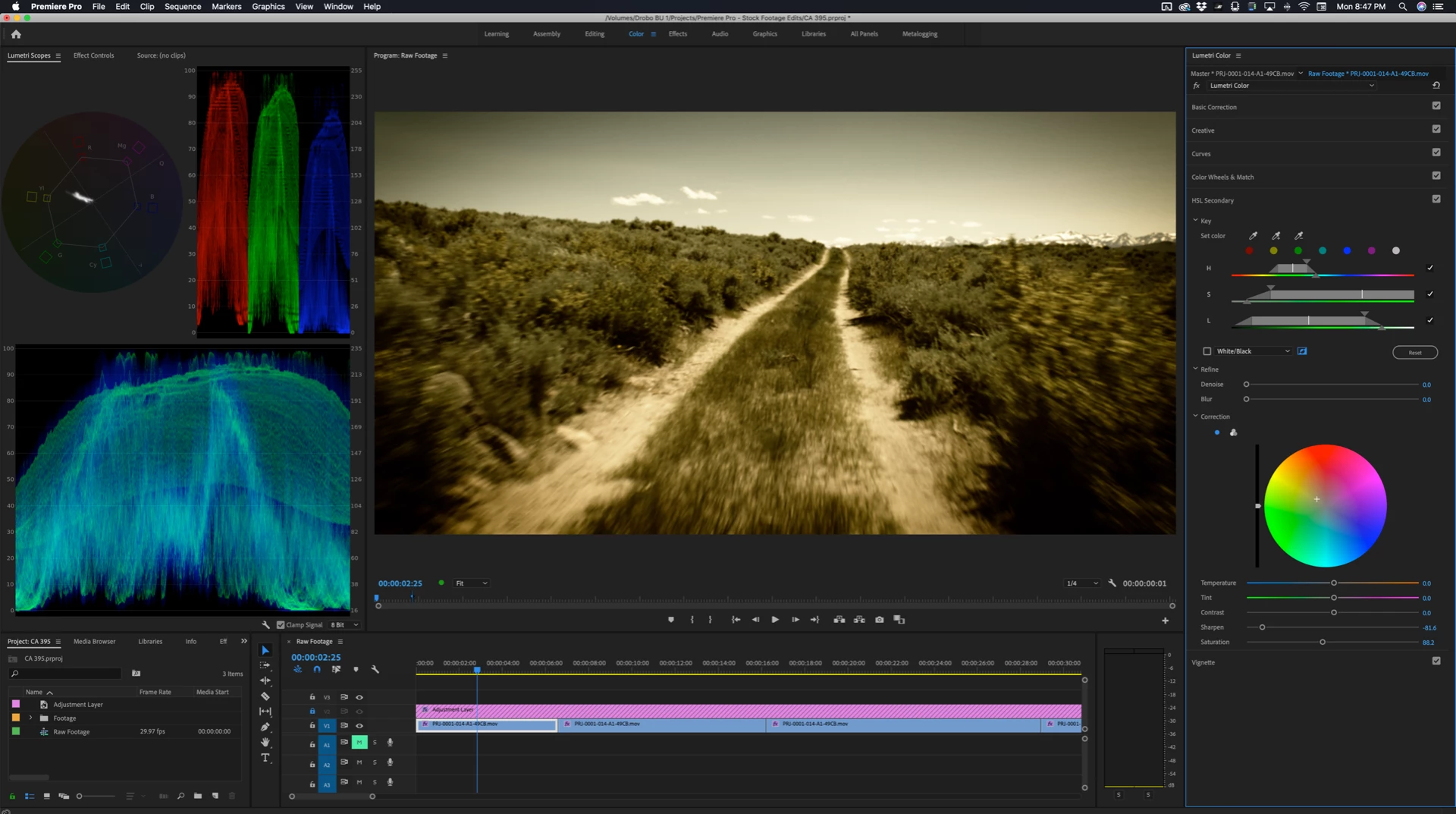Open the 8 Bit scope dropdown
This screenshot has width=1456, height=814.
pos(345,625)
